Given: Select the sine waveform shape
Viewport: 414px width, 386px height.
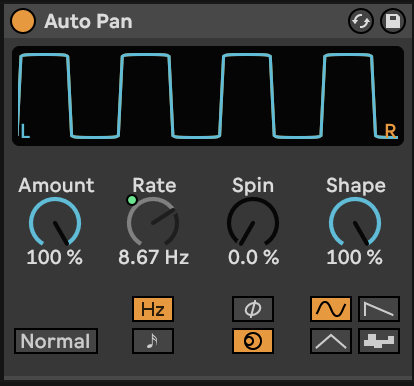Looking at the screenshot, I should [x=331, y=309].
